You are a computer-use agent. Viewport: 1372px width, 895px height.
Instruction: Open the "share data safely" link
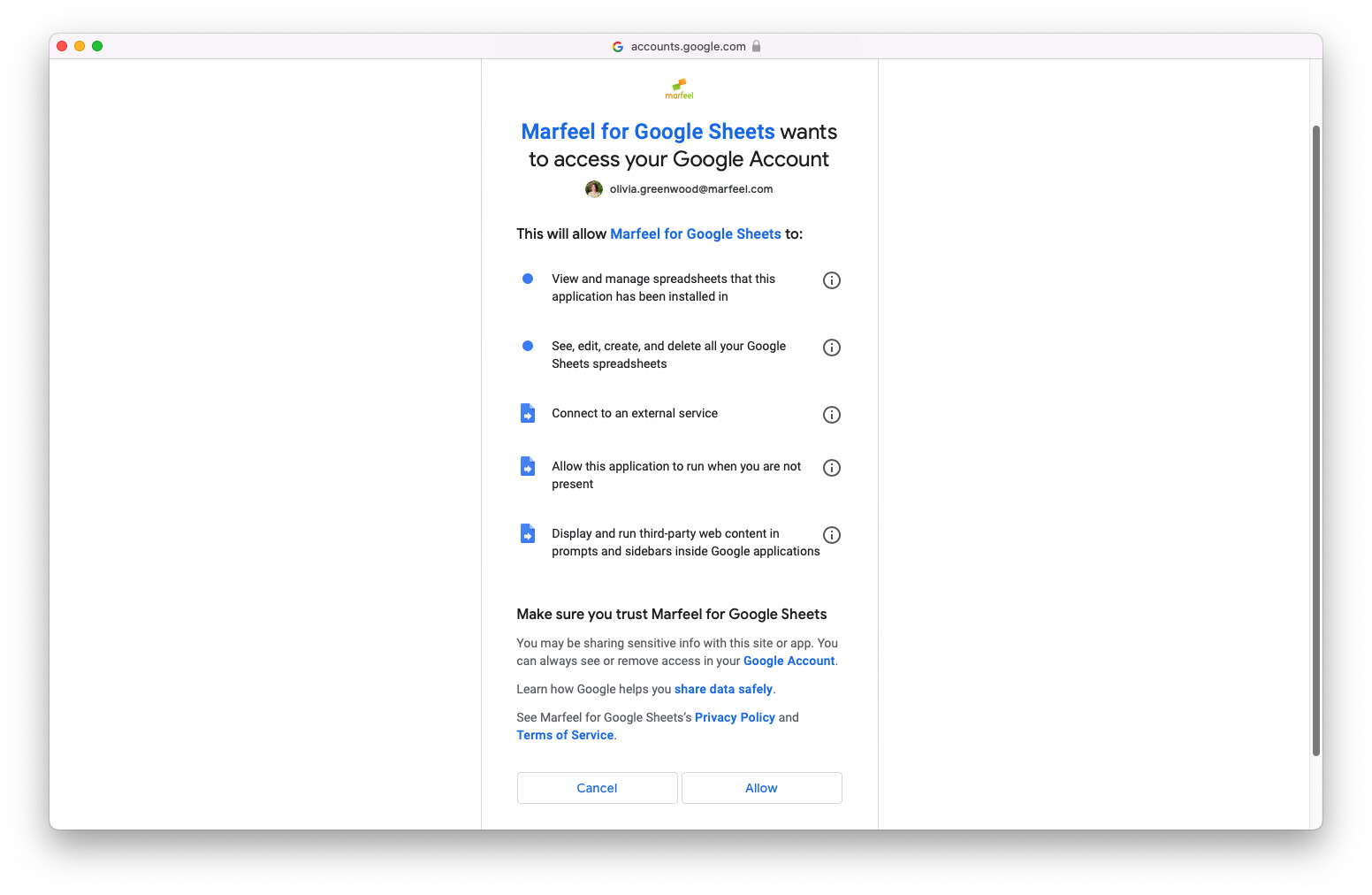(723, 689)
